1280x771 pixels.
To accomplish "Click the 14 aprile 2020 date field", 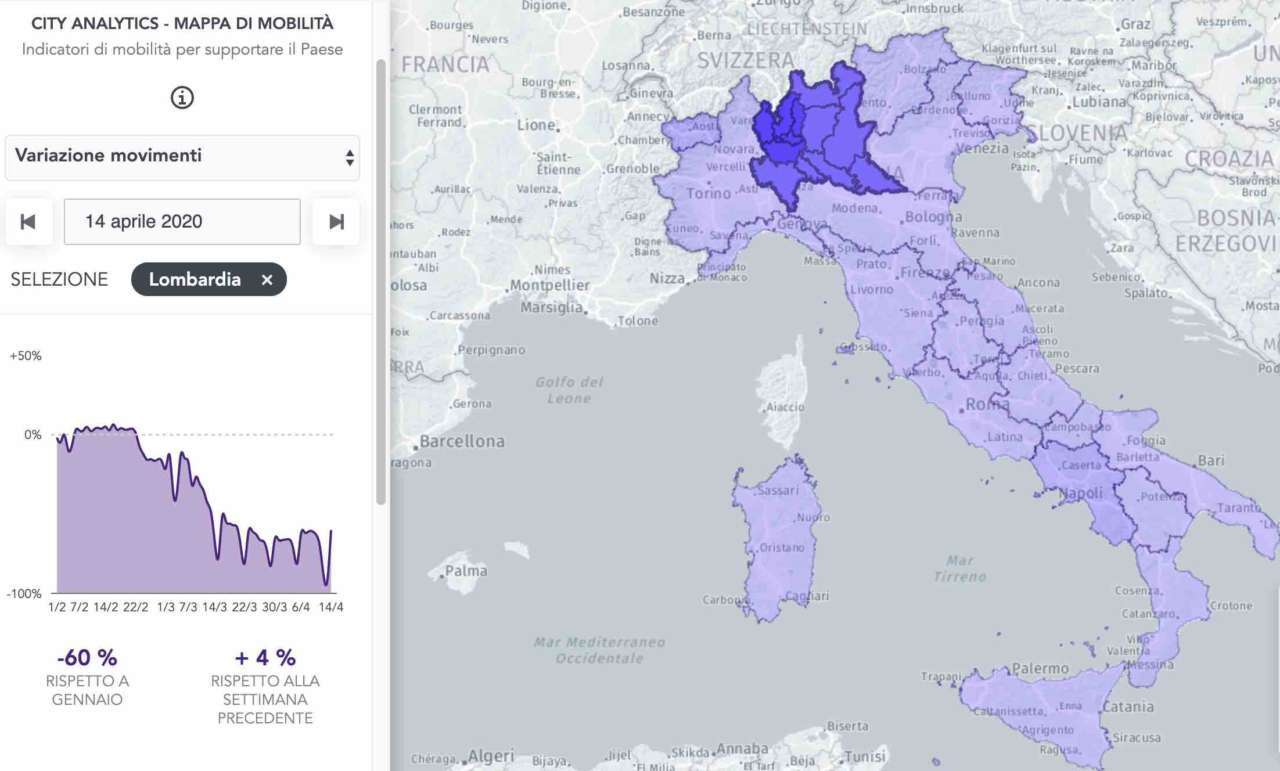I will click(182, 222).
